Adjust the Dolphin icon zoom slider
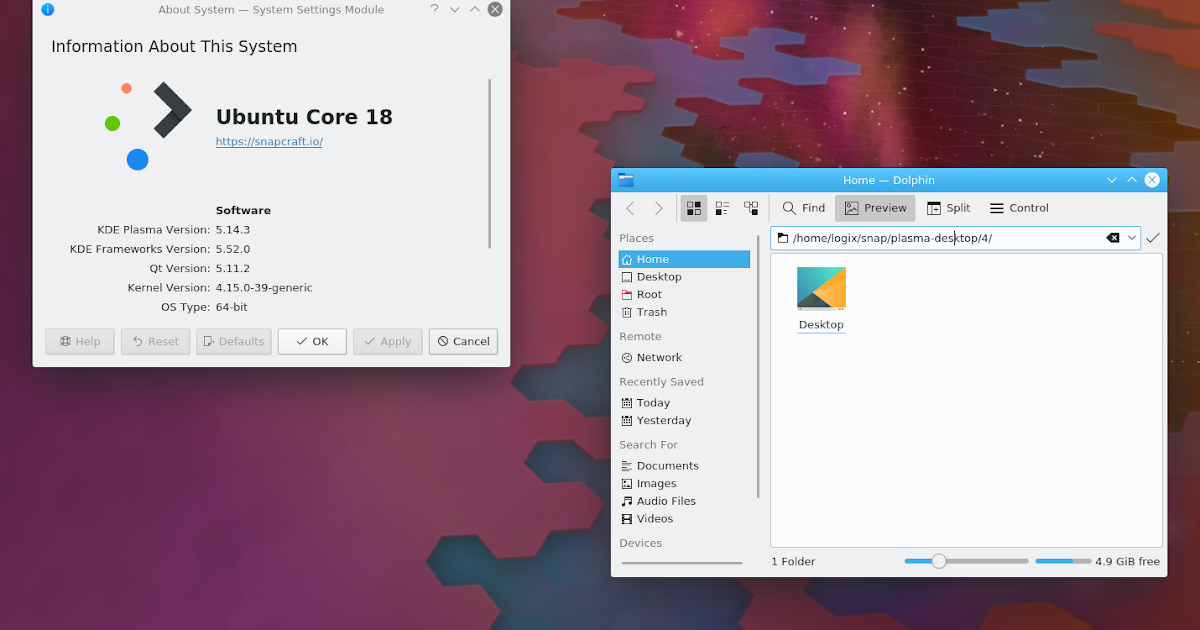The width and height of the screenshot is (1200, 630). 966,561
